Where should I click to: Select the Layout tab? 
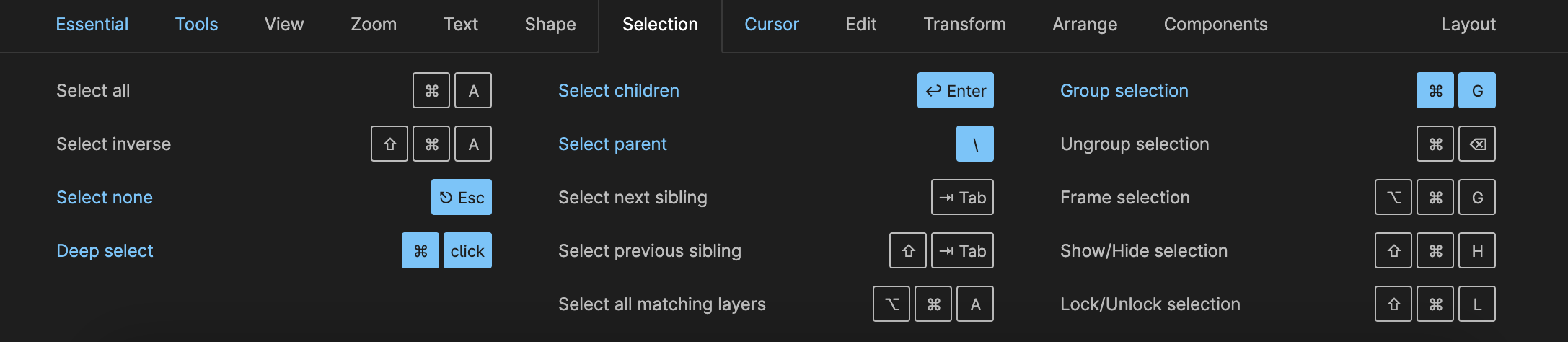[1468, 25]
